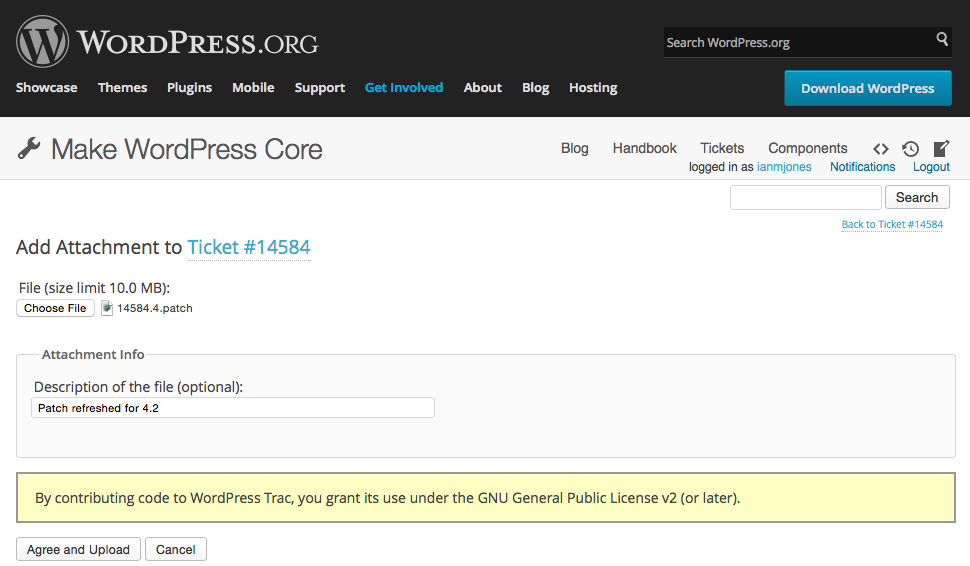The image size is (970, 566).
Task: Click the Agree and Upload button
Action: click(x=78, y=549)
